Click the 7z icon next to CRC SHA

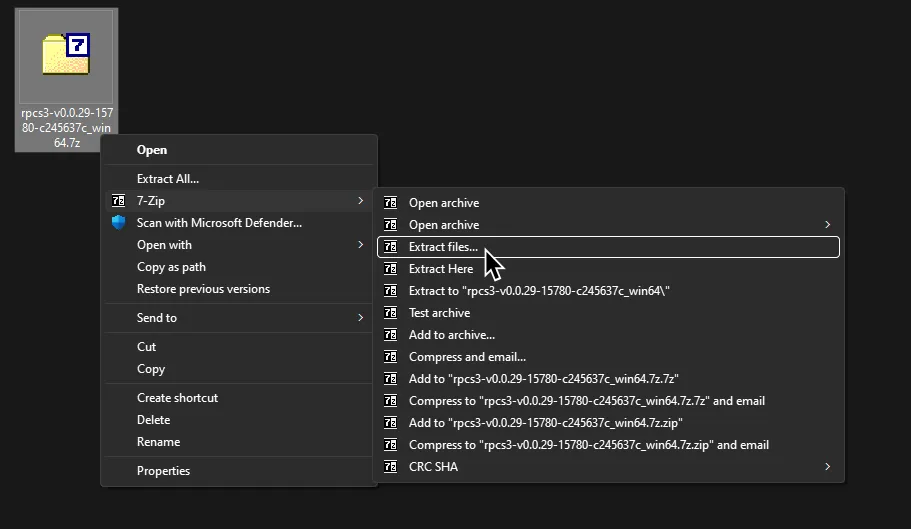tap(390, 467)
